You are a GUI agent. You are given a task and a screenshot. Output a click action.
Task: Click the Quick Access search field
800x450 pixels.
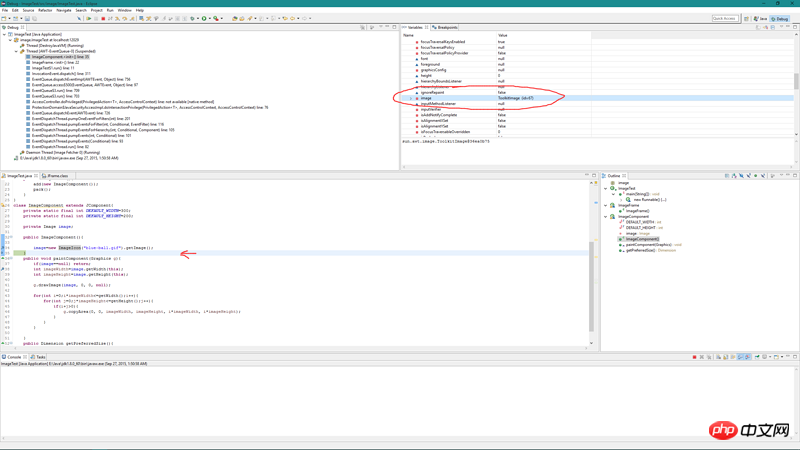point(725,18)
